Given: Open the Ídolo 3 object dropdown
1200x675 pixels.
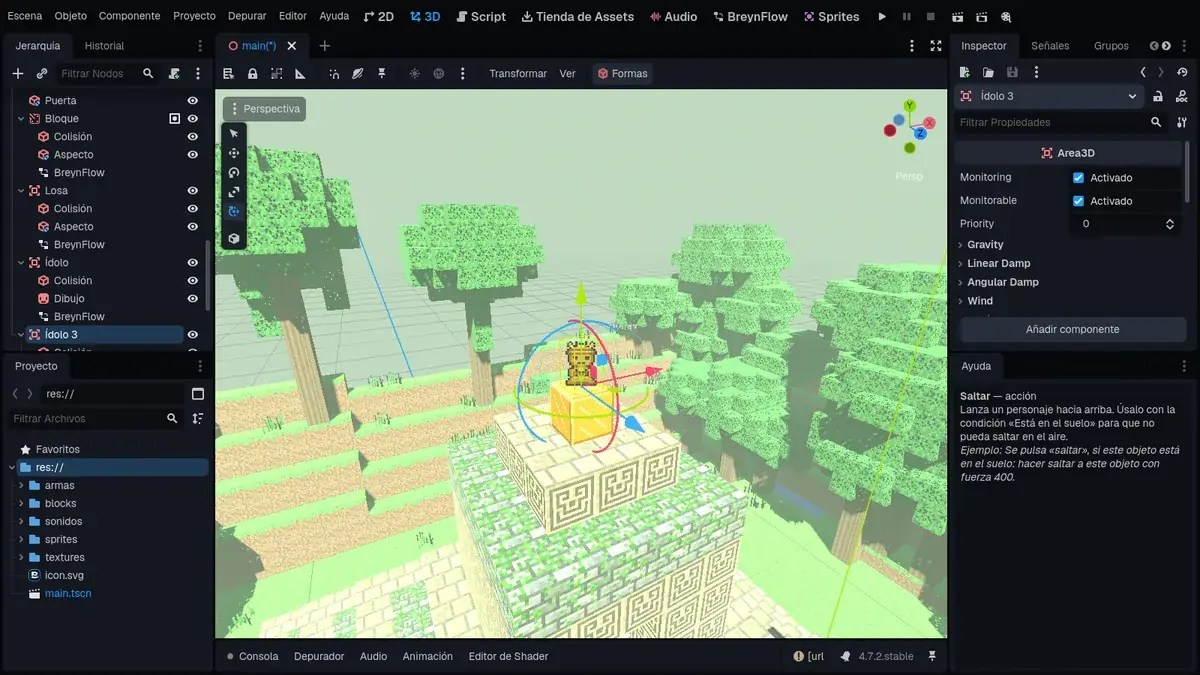Looking at the screenshot, I should (x=1049, y=96).
